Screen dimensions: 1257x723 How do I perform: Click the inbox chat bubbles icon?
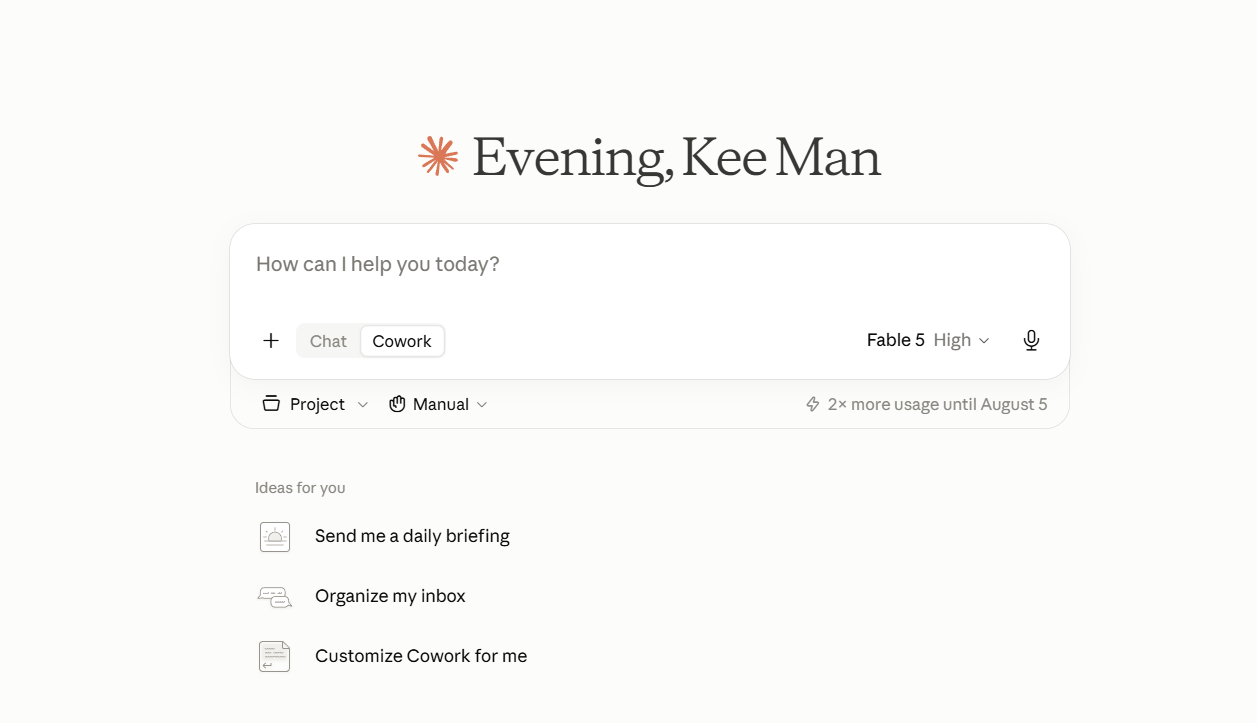point(275,597)
